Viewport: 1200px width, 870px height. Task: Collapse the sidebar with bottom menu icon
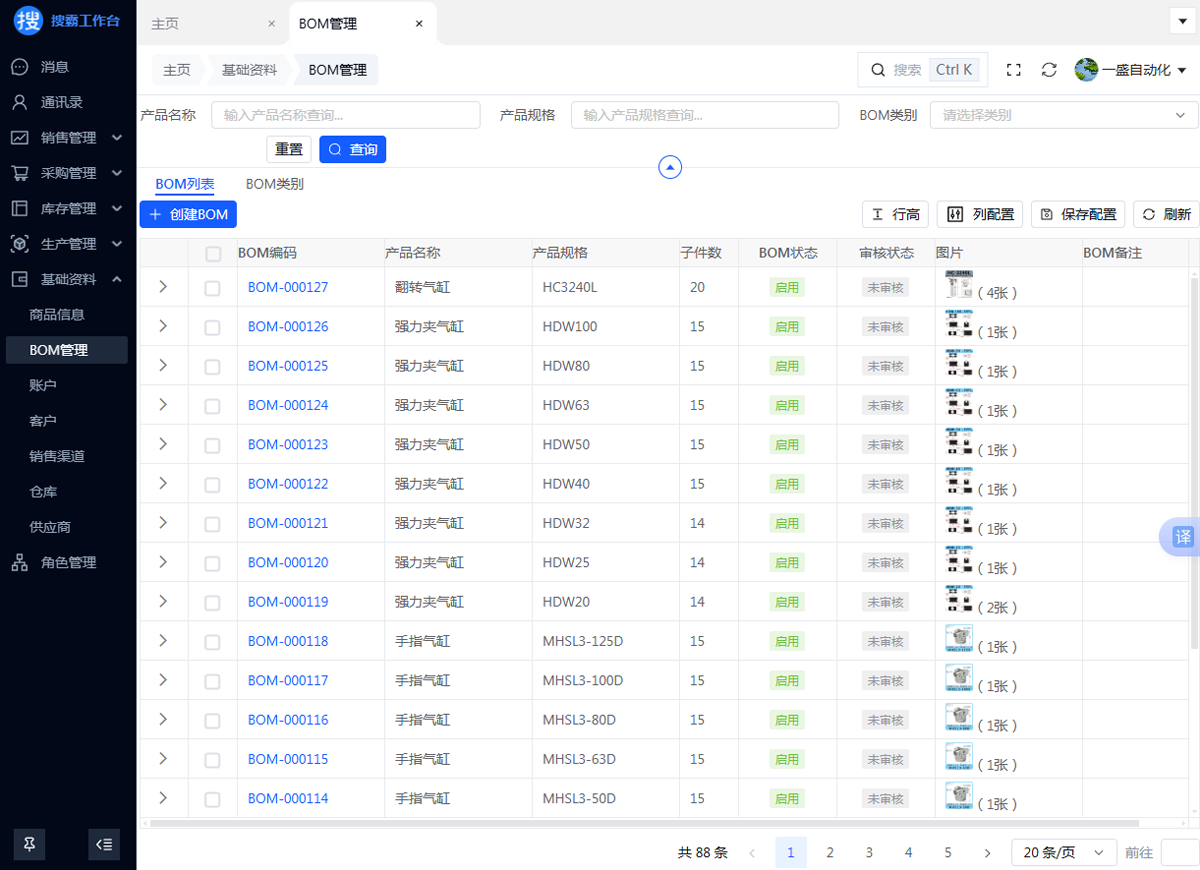(104, 844)
